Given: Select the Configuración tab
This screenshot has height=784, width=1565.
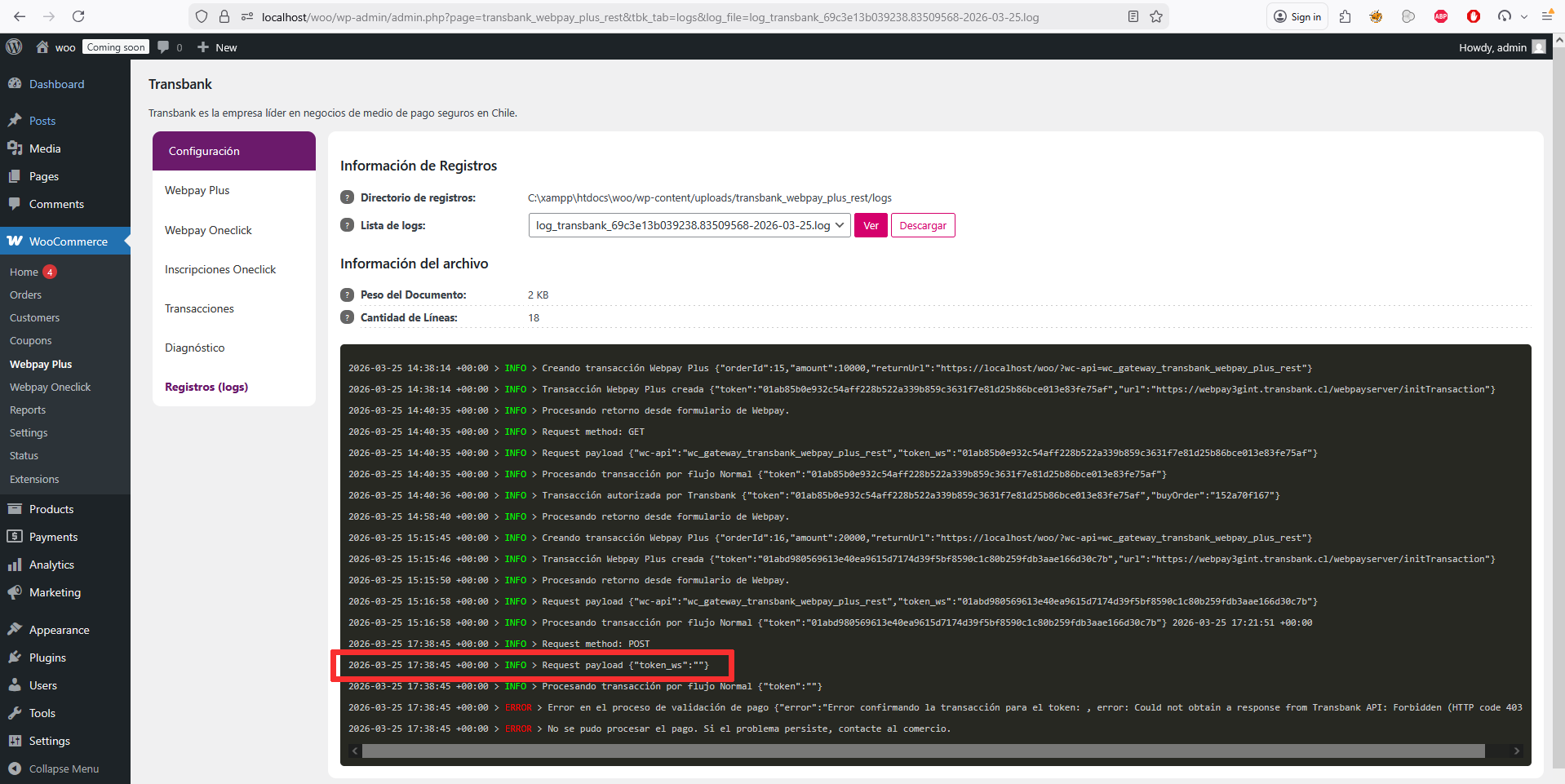Looking at the screenshot, I should (234, 151).
